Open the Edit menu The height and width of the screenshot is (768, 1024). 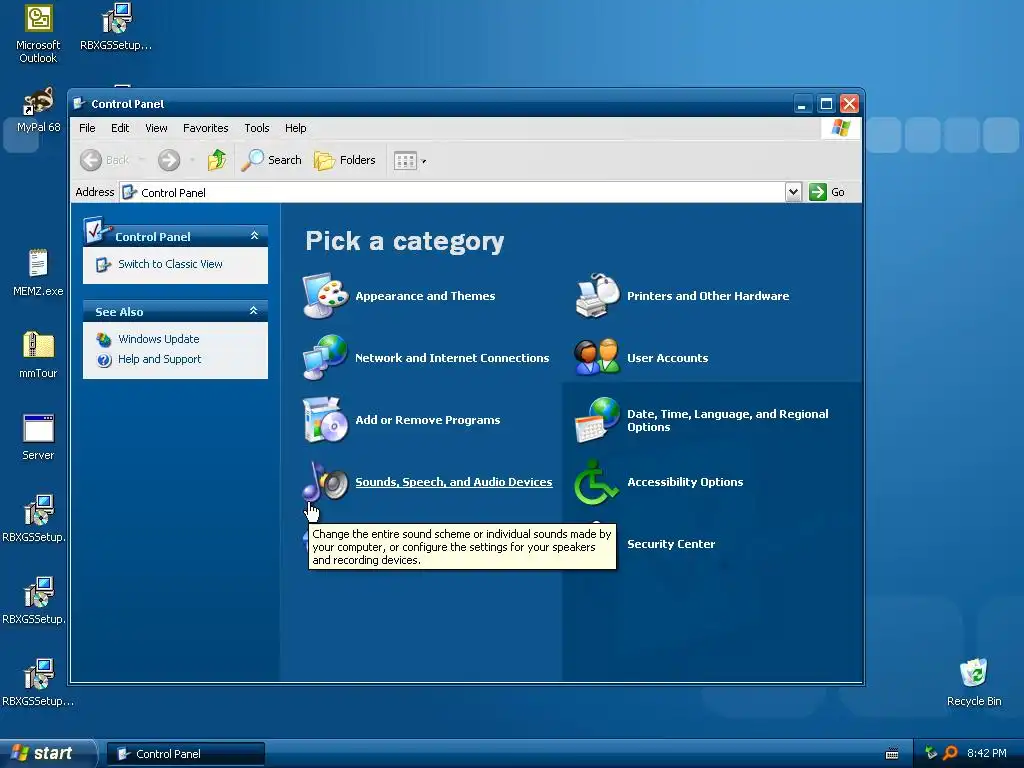[x=120, y=128]
